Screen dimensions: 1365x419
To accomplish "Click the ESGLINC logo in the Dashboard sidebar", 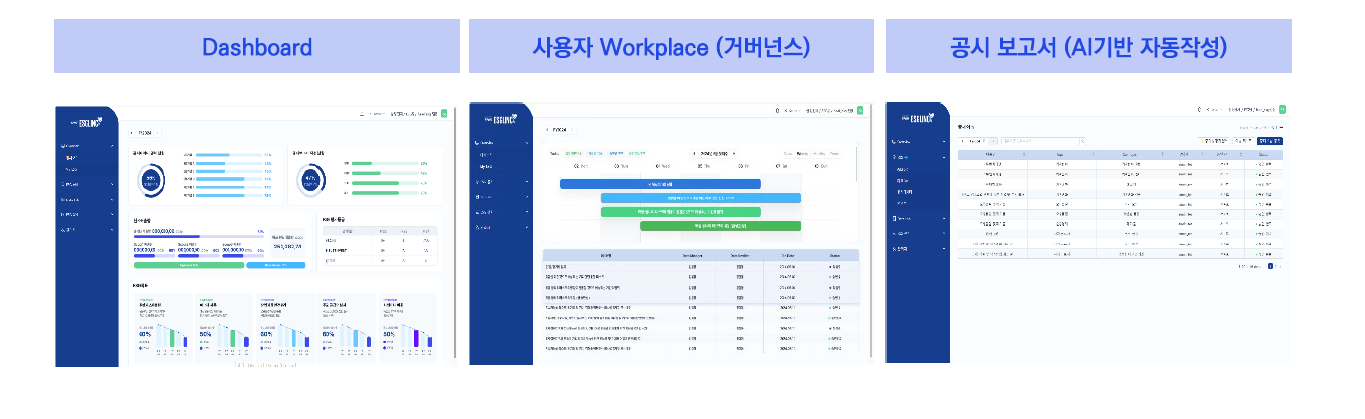I will (88, 122).
